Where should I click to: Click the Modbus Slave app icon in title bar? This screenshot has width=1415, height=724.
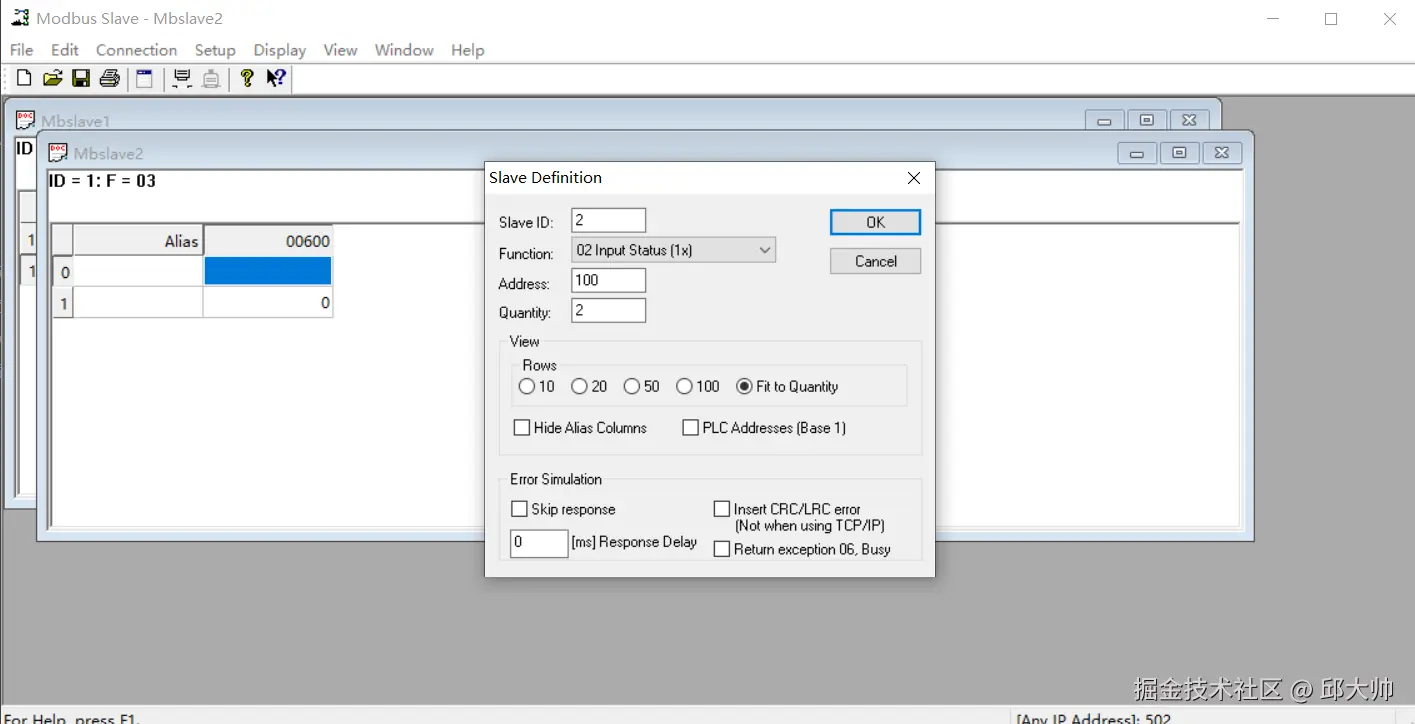[x=20, y=18]
